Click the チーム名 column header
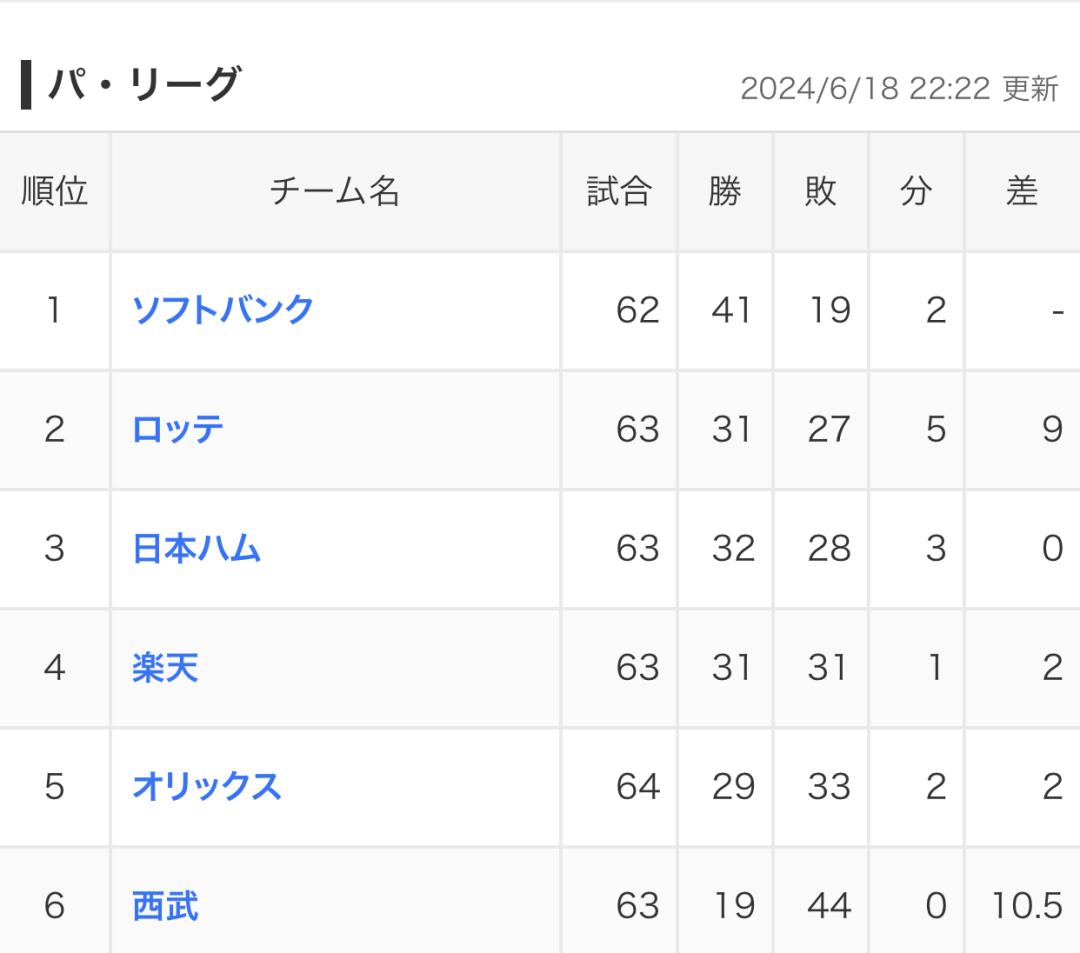 335,191
